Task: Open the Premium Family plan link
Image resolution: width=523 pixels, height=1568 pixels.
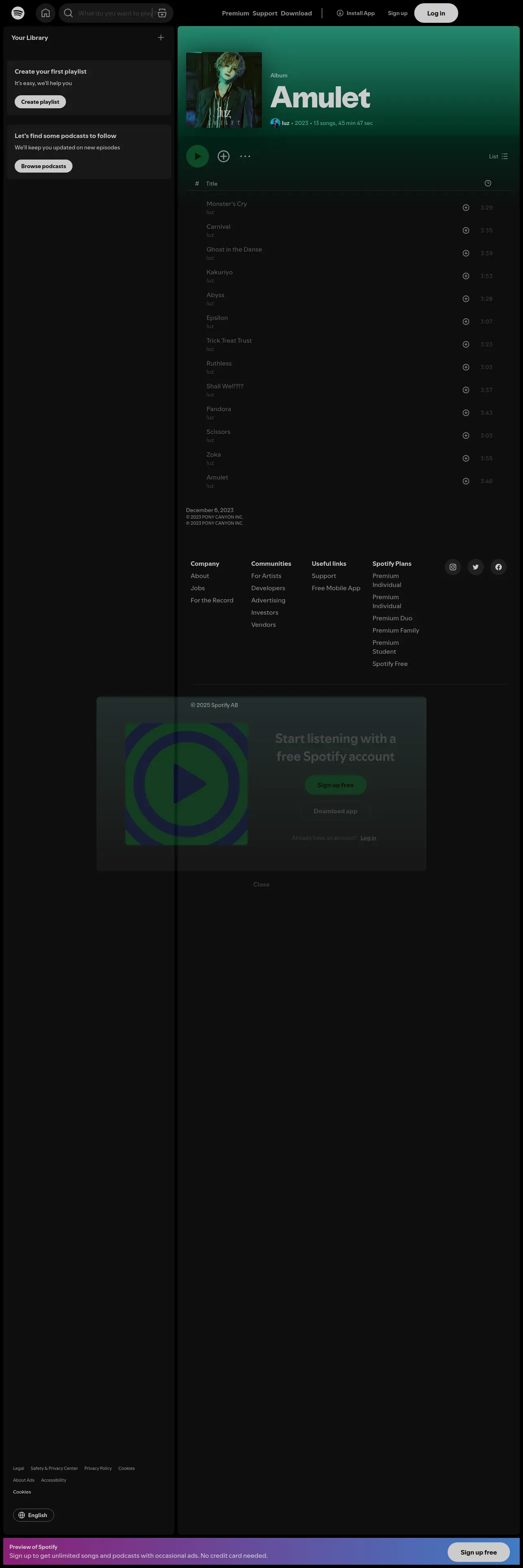Action: (396, 631)
